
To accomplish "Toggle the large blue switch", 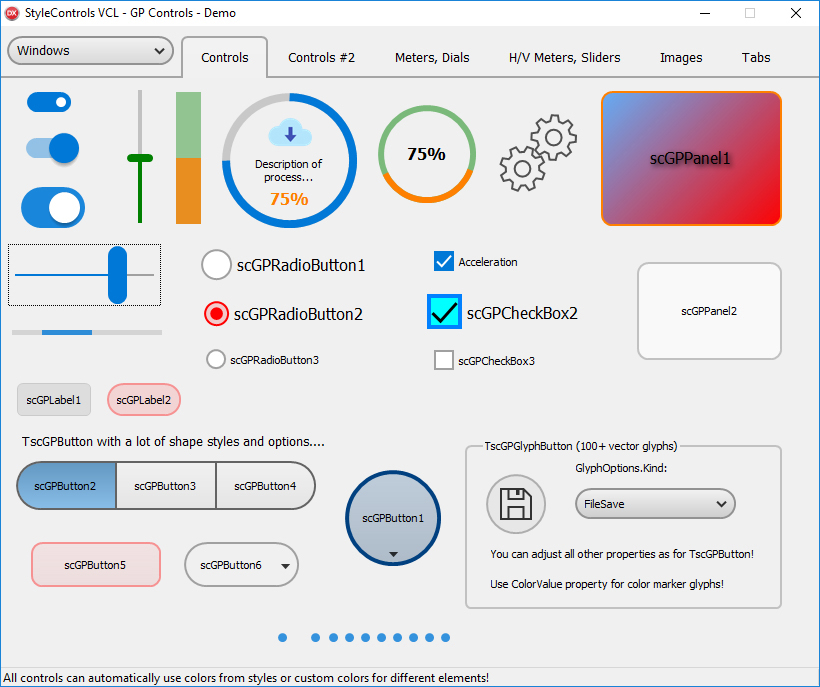I will (x=53, y=208).
